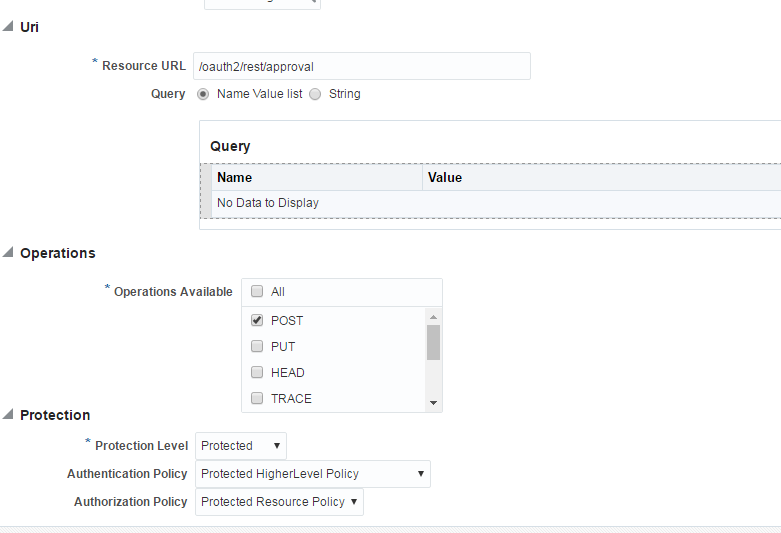
Task: Collapse the Operations section triangle
Action: 8,252
